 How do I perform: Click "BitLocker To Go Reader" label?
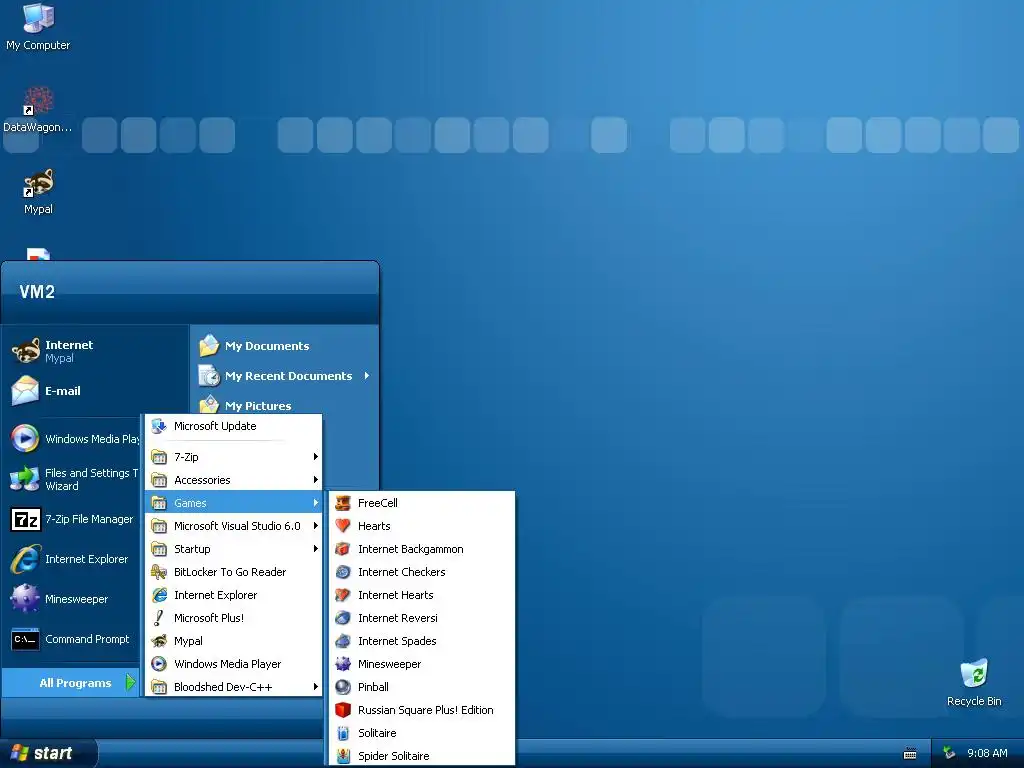[230, 572]
